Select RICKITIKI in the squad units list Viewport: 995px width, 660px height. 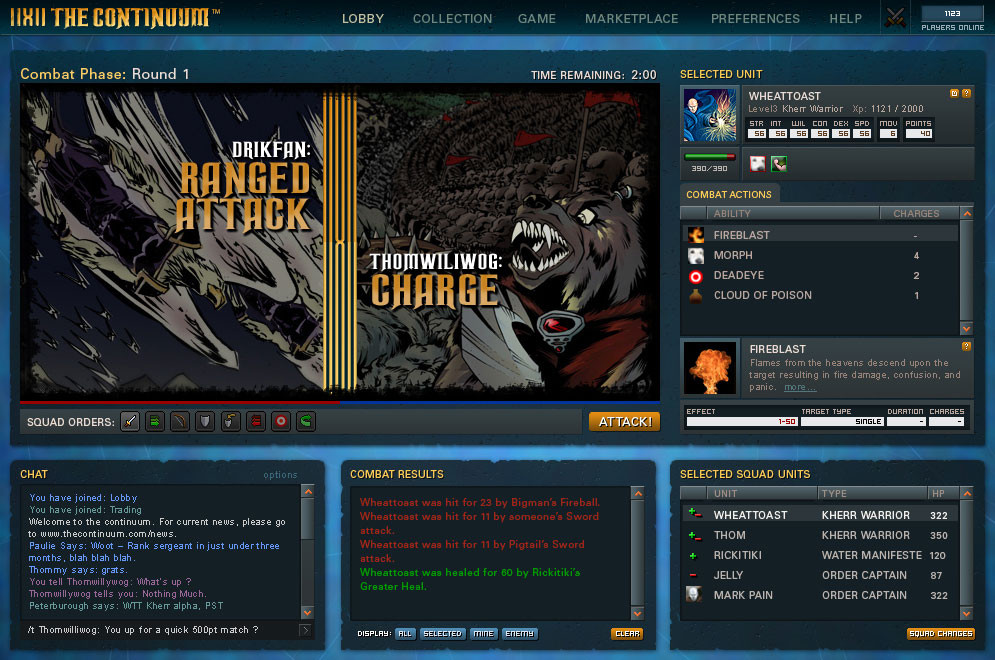point(820,555)
